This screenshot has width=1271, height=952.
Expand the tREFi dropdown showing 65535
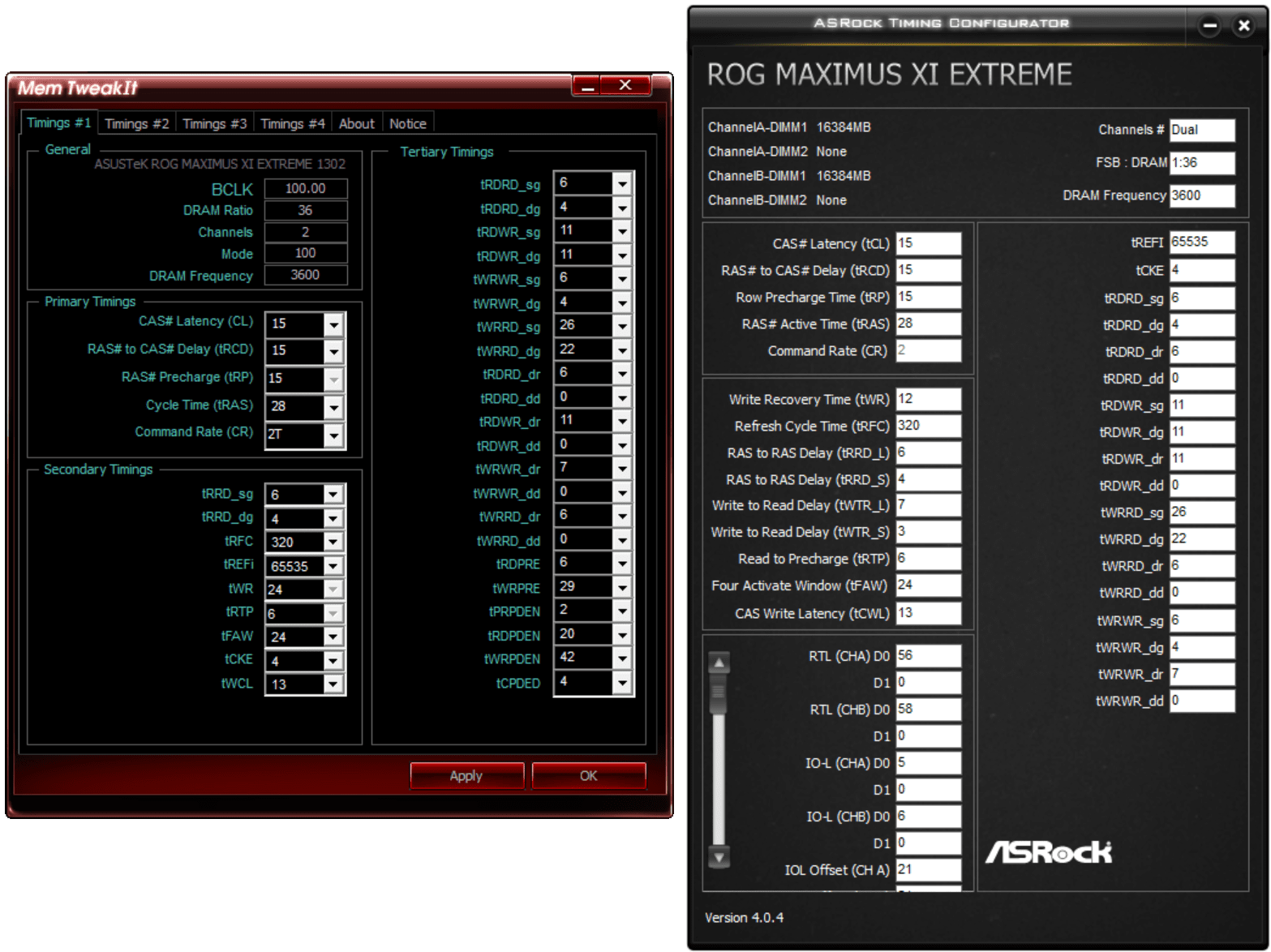[333, 566]
